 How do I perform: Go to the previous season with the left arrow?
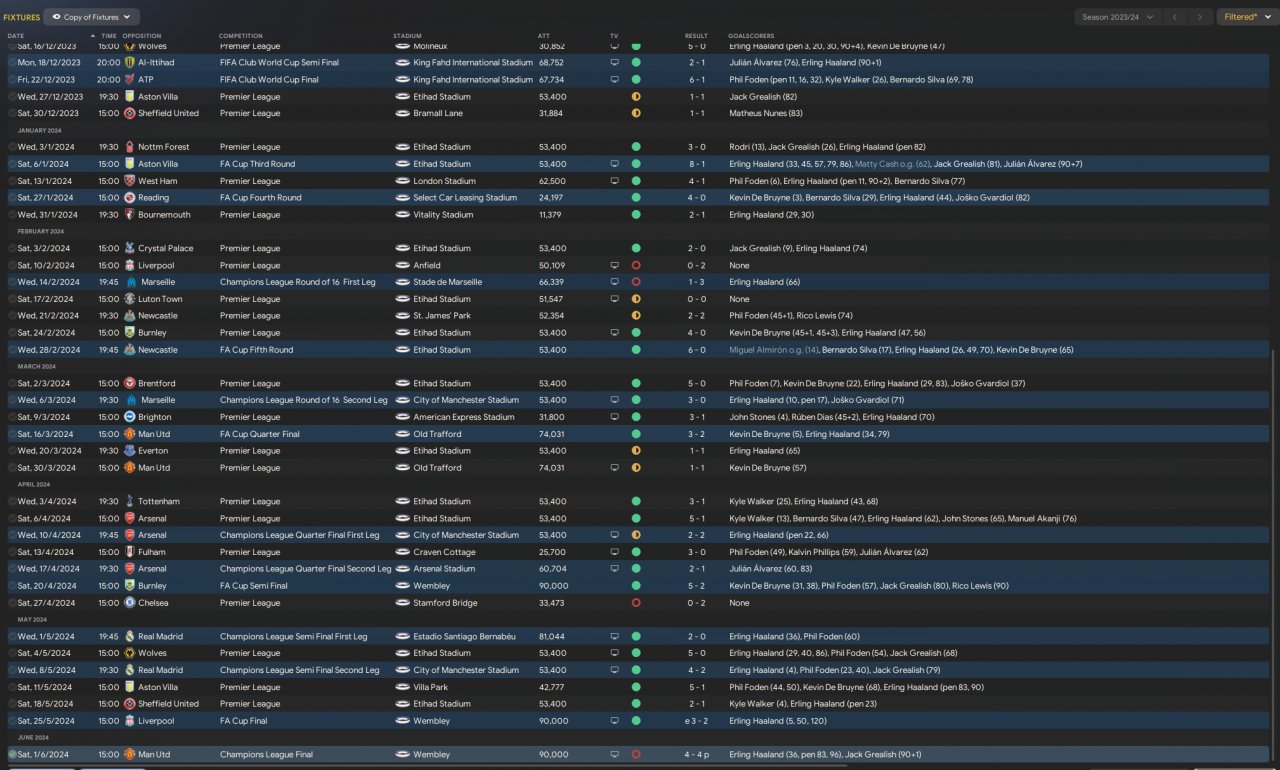tap(1177, 17)
